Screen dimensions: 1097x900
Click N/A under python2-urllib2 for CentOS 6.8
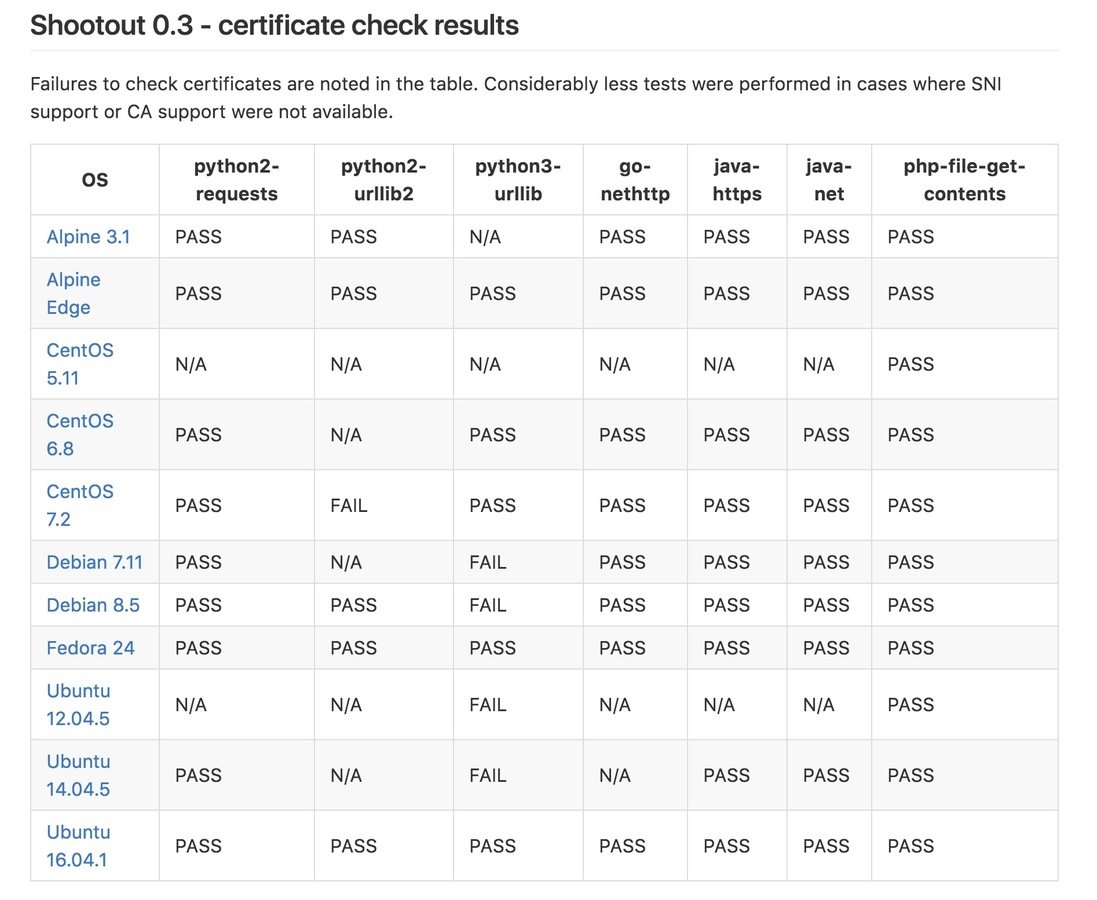346,435
